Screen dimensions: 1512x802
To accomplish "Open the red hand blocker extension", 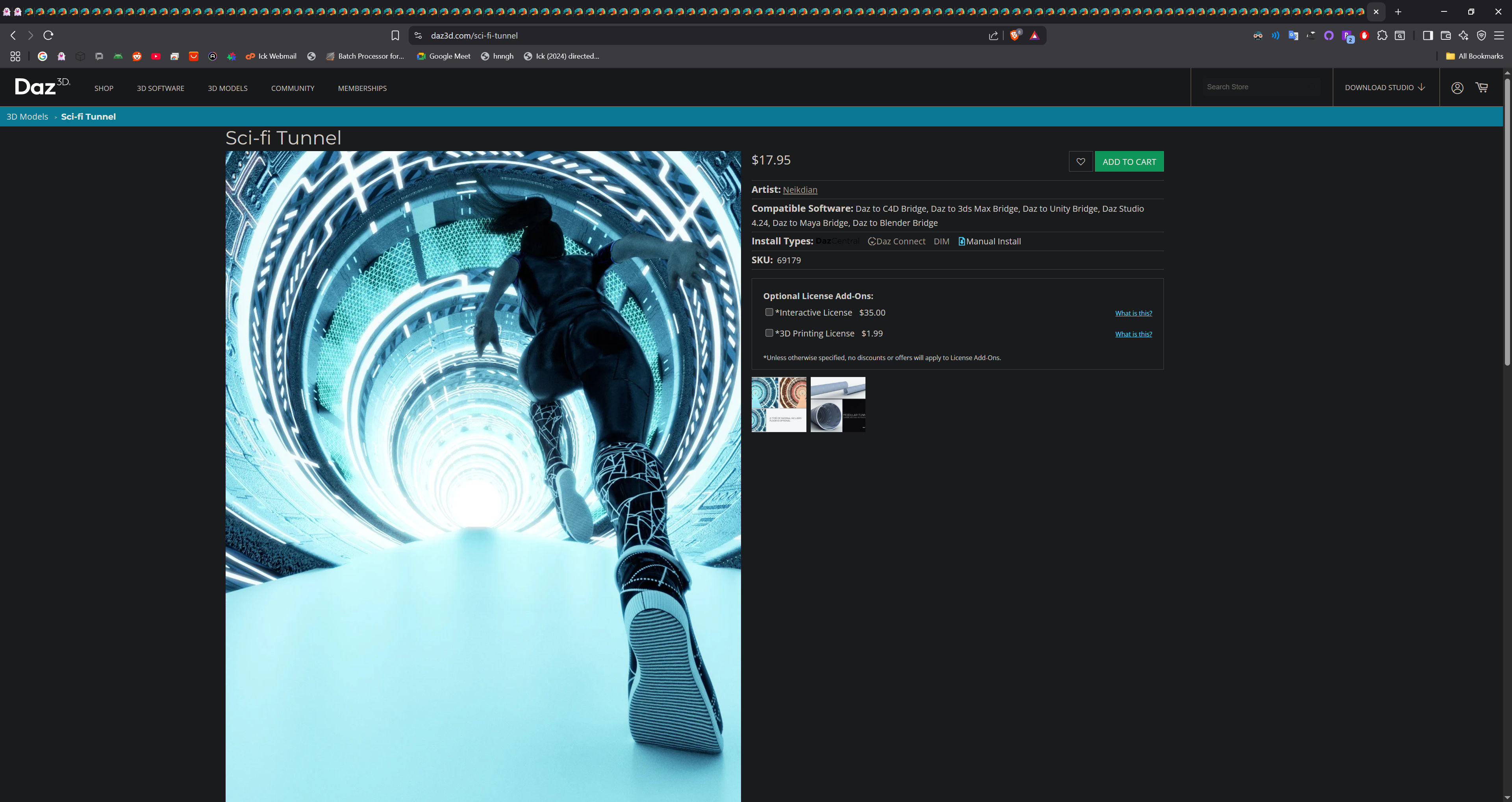I will point(1365,36).
